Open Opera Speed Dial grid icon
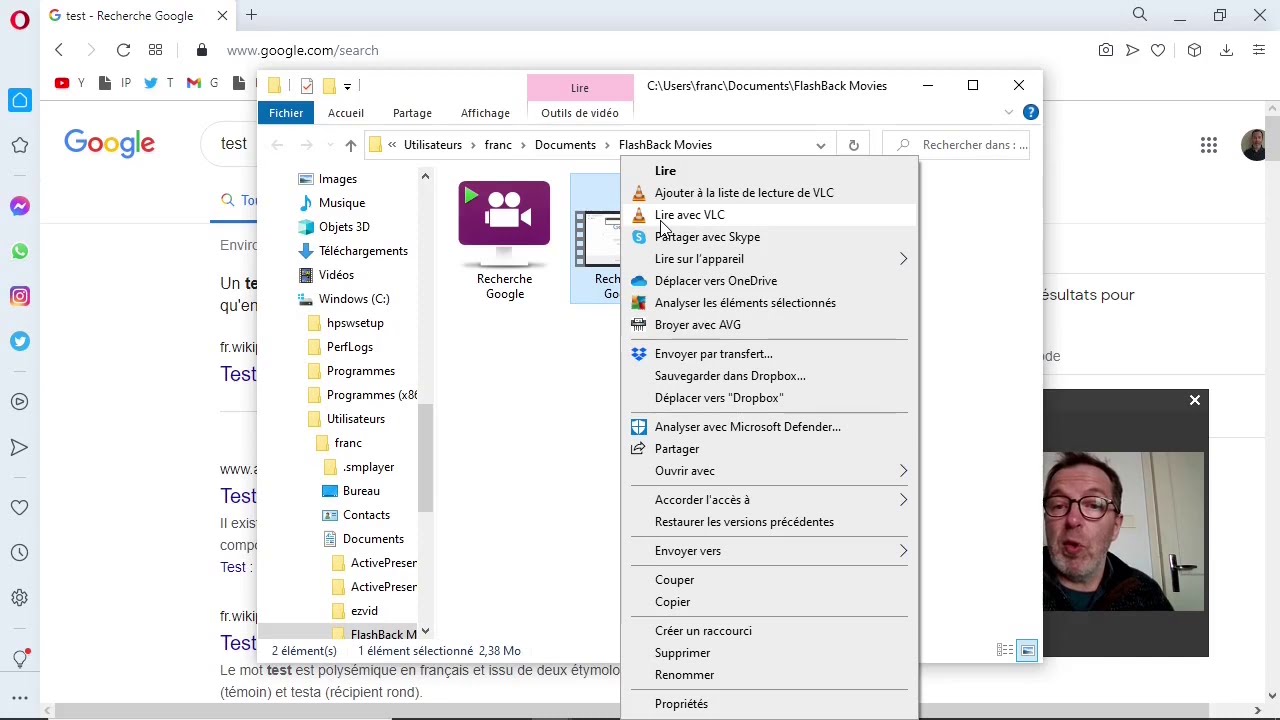Image resolution: width=1280 pixels, height=720 pixels. pos(155,50)
